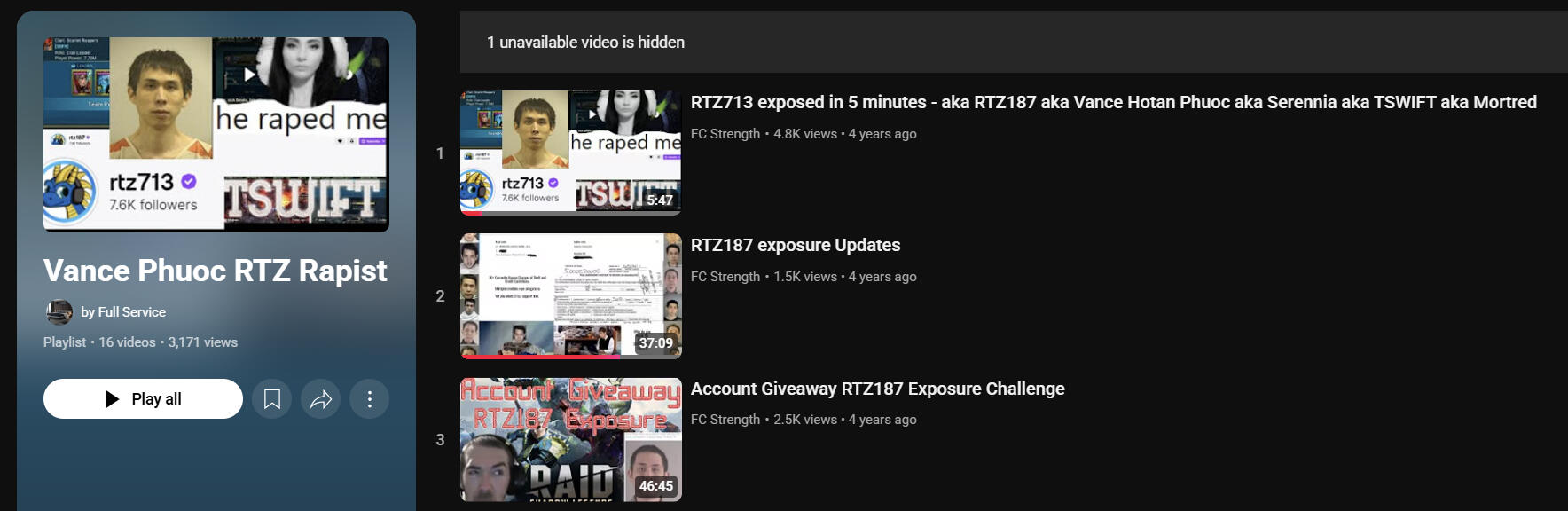Open the 'RTZ713 exposed in 5 minutes' title
This screenshot has height=511, width=1568.
click(1113, 102)
